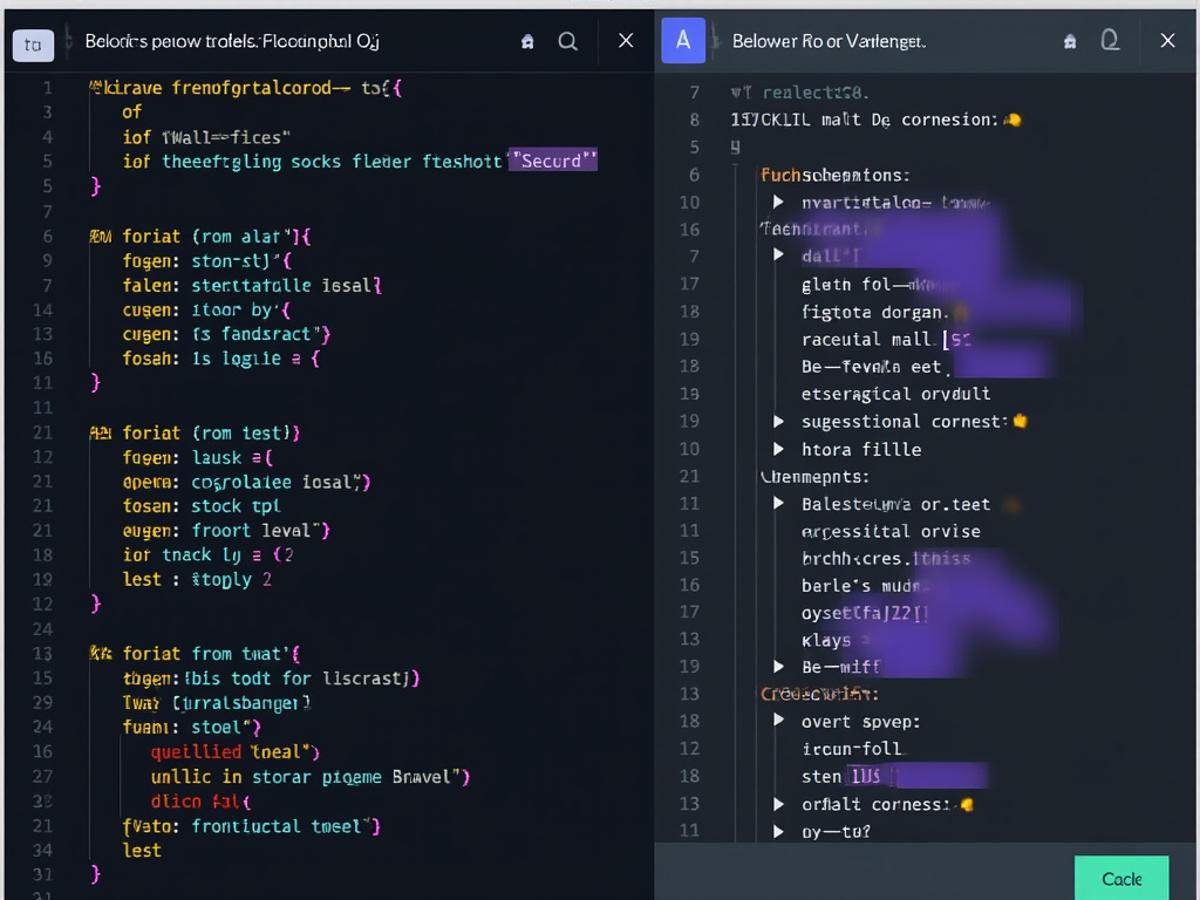Select the "etseragical orvdult" tree entry
Screen dimensions: 1200x900
[x=895, y=394]
